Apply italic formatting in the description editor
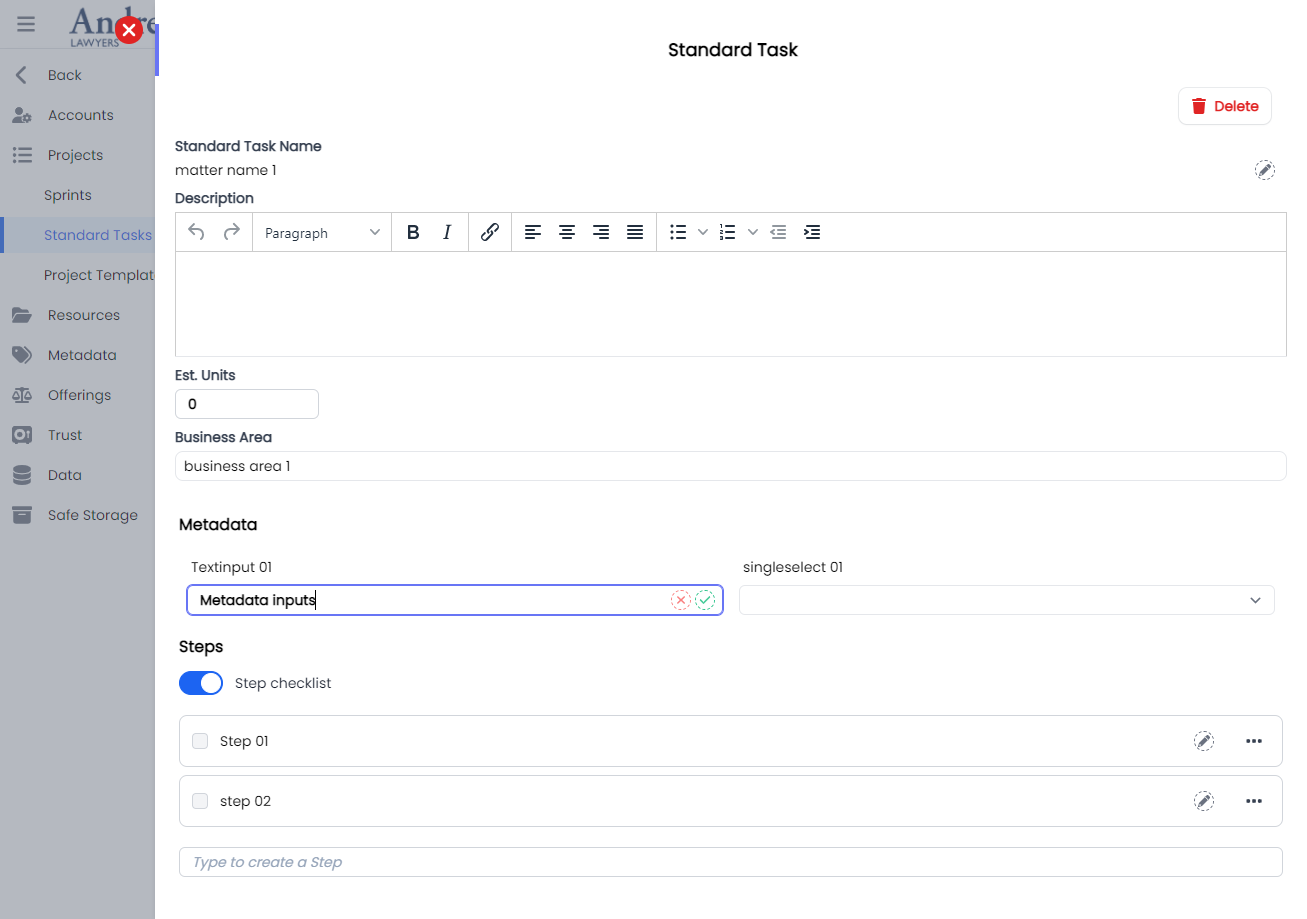Image resolution: width=1307 pixels, height=919 pixels. click(x=447, y=232)
